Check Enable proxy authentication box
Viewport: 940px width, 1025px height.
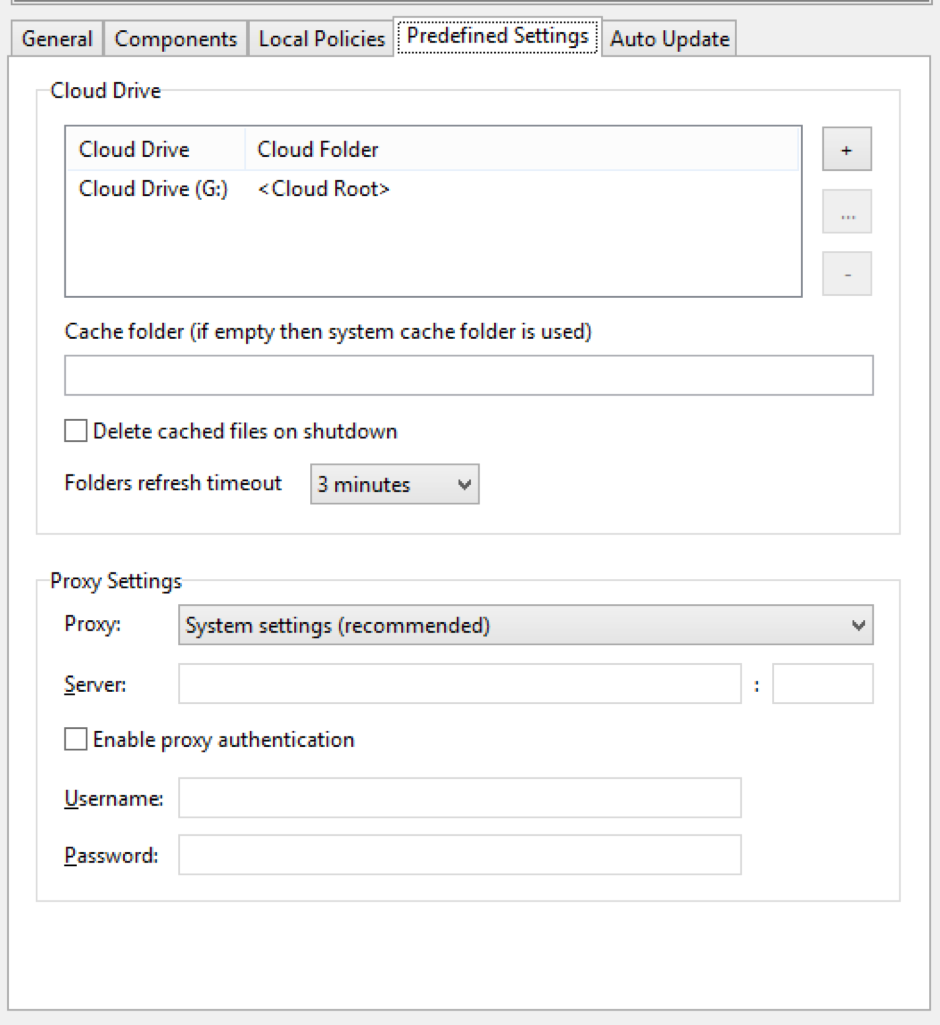tap(76, 740)
